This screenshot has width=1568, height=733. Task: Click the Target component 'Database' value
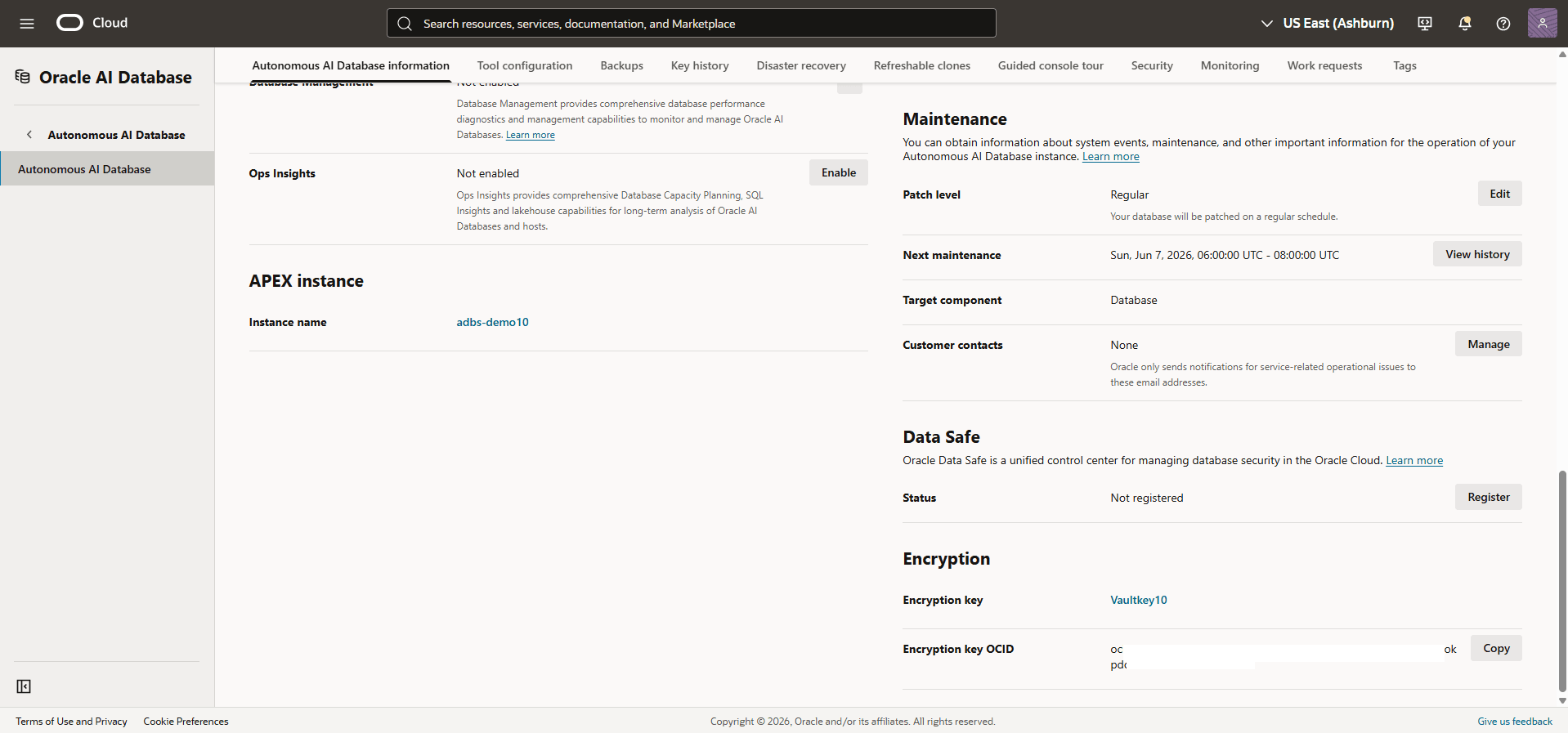1133,300
